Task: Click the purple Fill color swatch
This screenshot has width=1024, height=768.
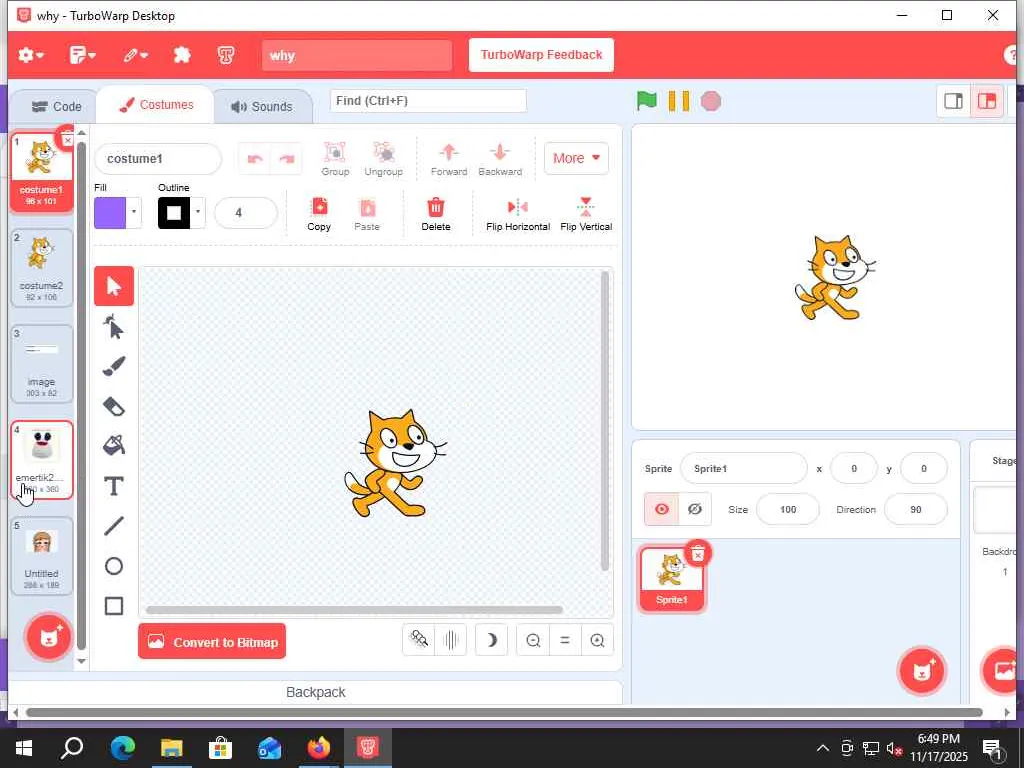Action: pyautogui.click(x=110, y=213)
